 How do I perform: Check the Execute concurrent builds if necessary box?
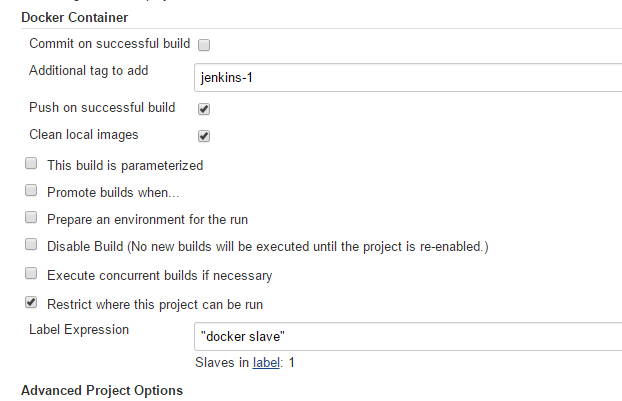pyautogui.click(x=31, y=273)
